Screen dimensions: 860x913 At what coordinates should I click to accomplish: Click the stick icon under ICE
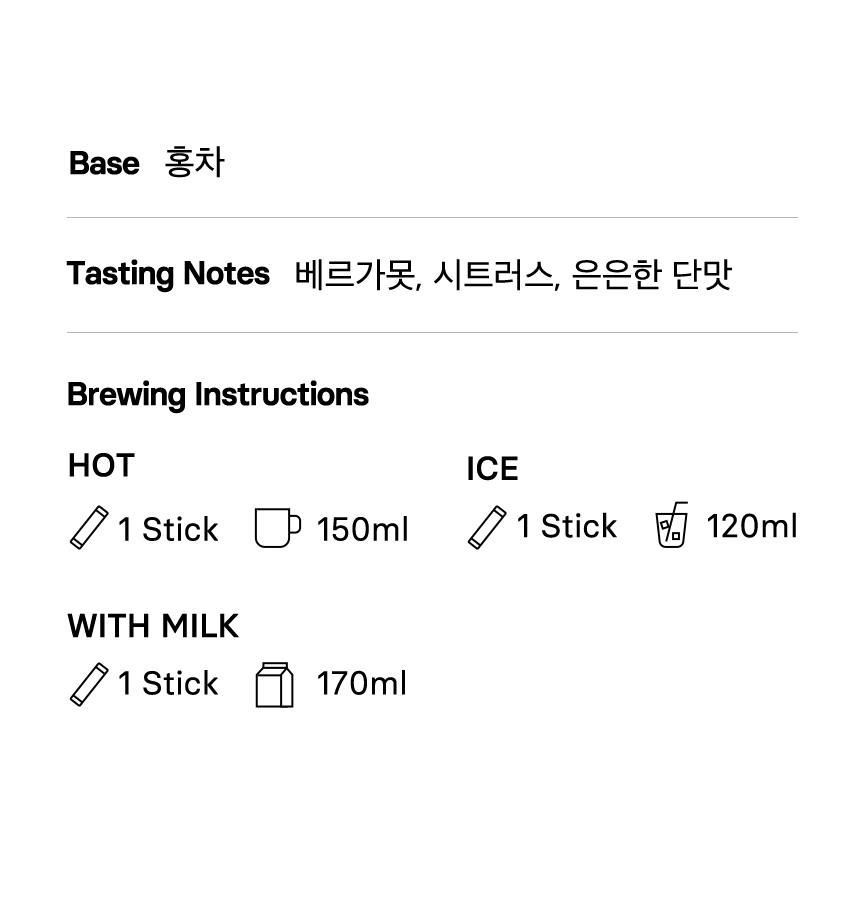click(x=487, y=527)
